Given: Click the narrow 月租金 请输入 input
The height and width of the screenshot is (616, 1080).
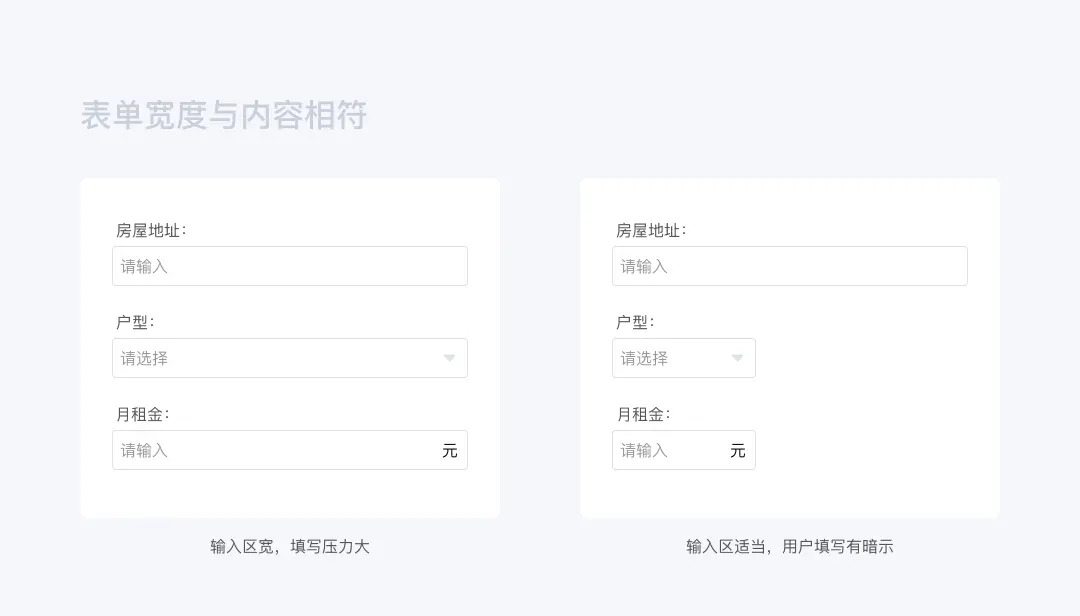Looking at the screenshot, I should 684,450.
